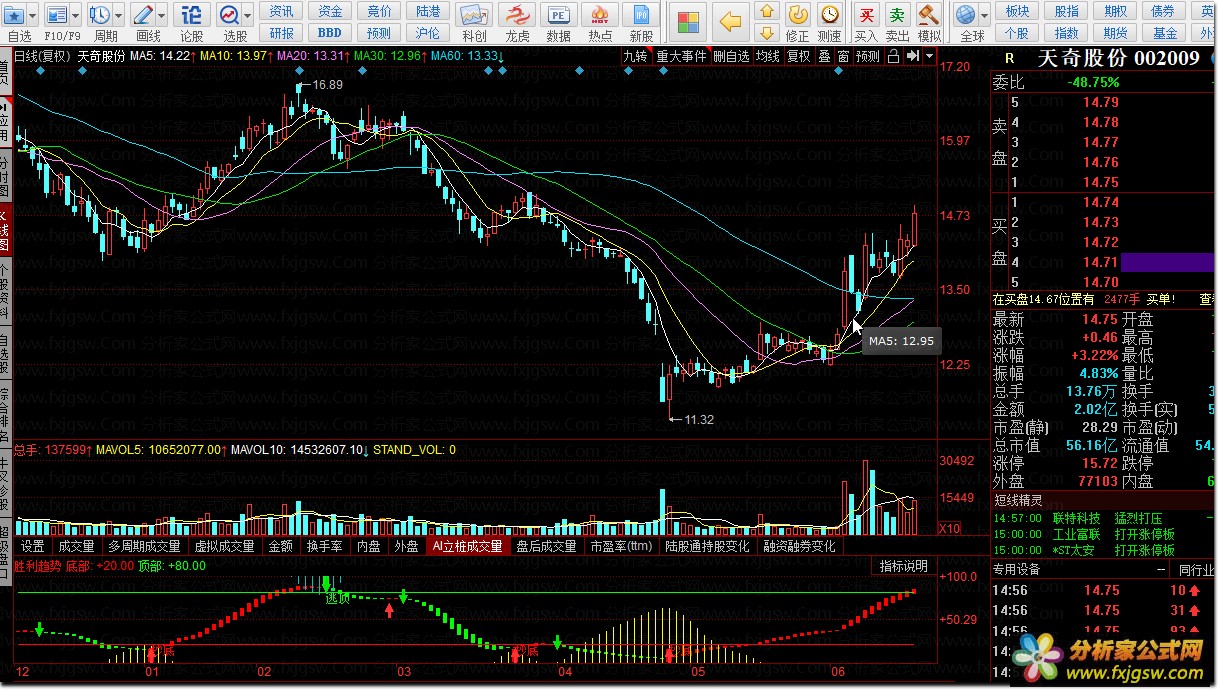Select the 成交量 indicator tab
Image resolution: width=1220 pixels, height=690 pixels.
point(76,546)
